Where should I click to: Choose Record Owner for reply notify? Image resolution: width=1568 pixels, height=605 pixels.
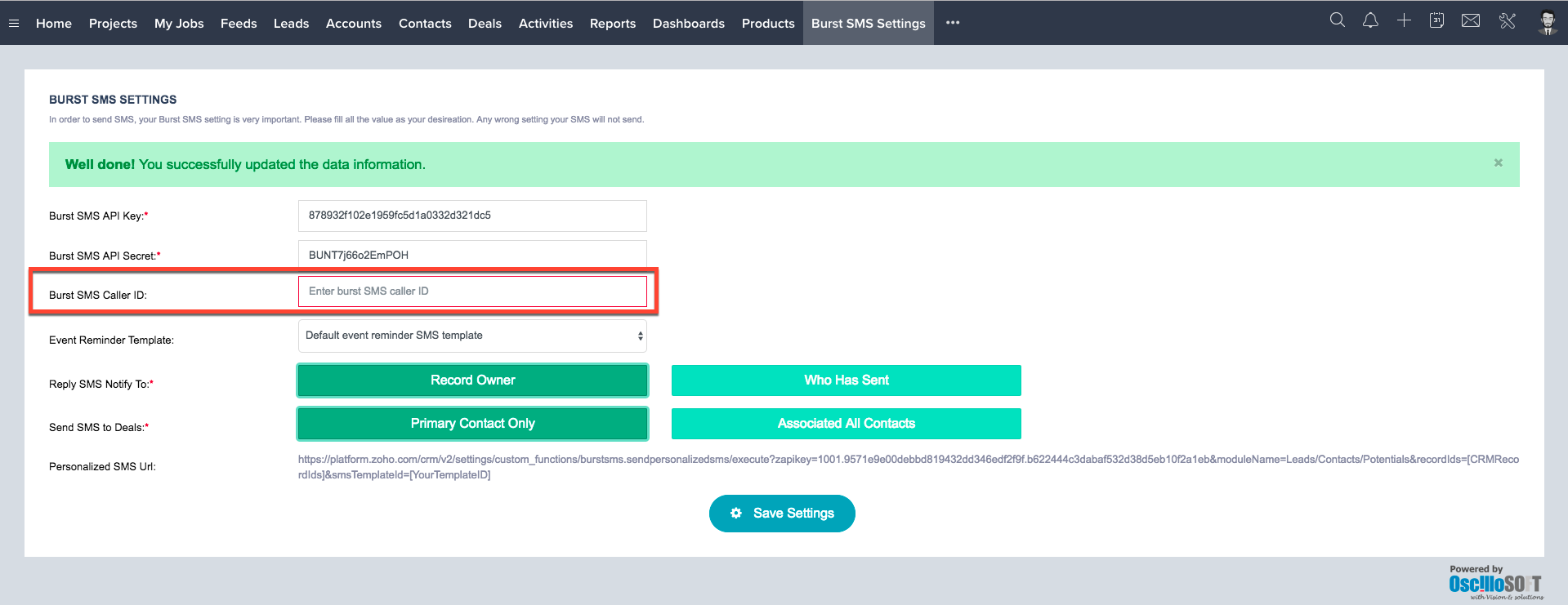pyautogui.click(x=472, y=380)
